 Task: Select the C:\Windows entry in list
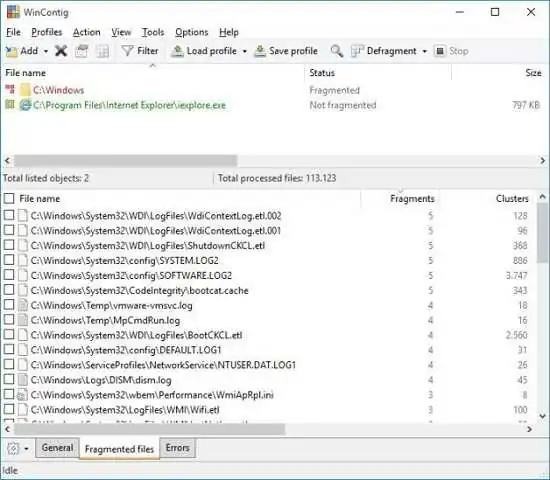[58, 90]
